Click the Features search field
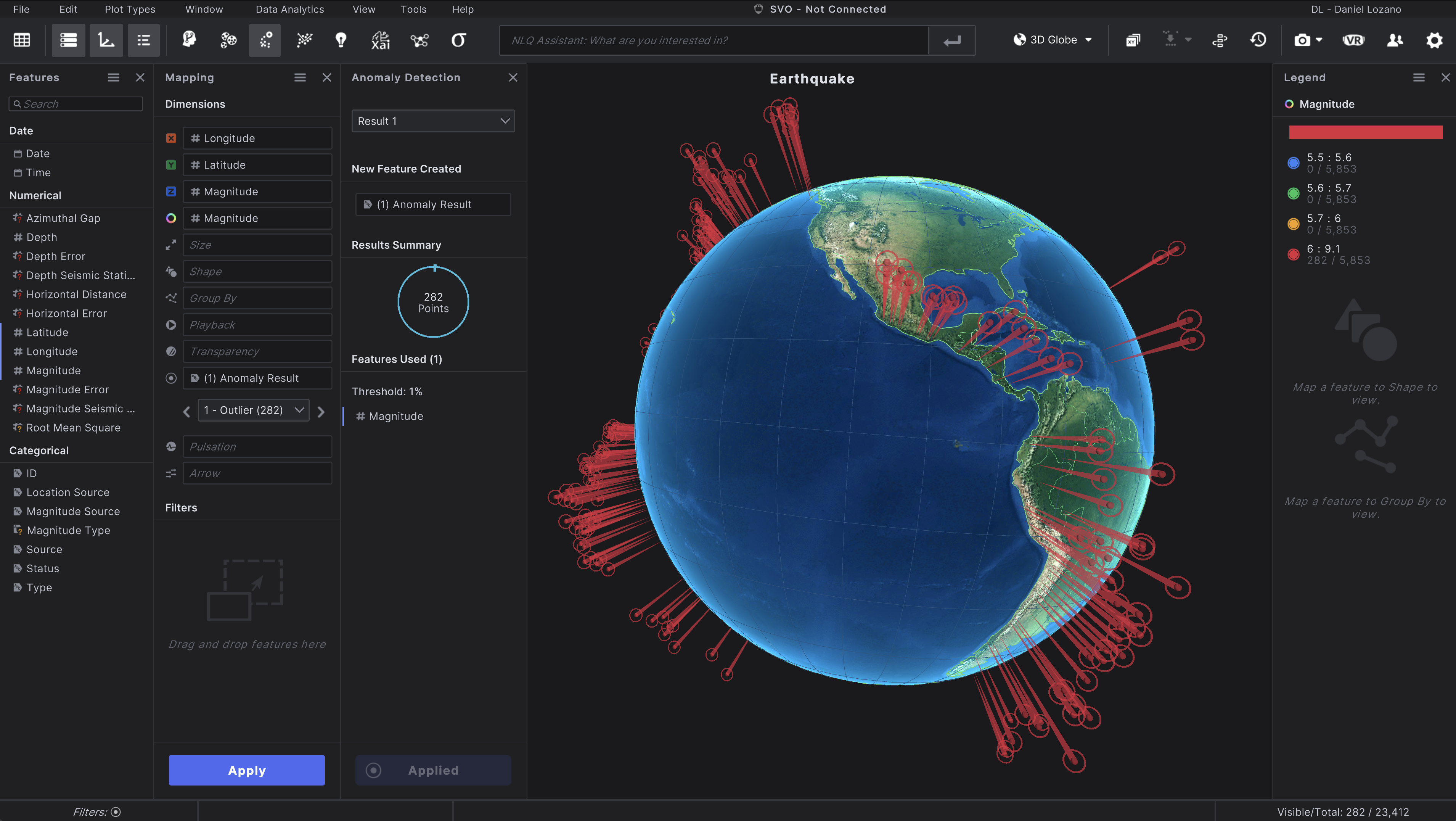The image size is (1456, 821). (x=76, y=104)
